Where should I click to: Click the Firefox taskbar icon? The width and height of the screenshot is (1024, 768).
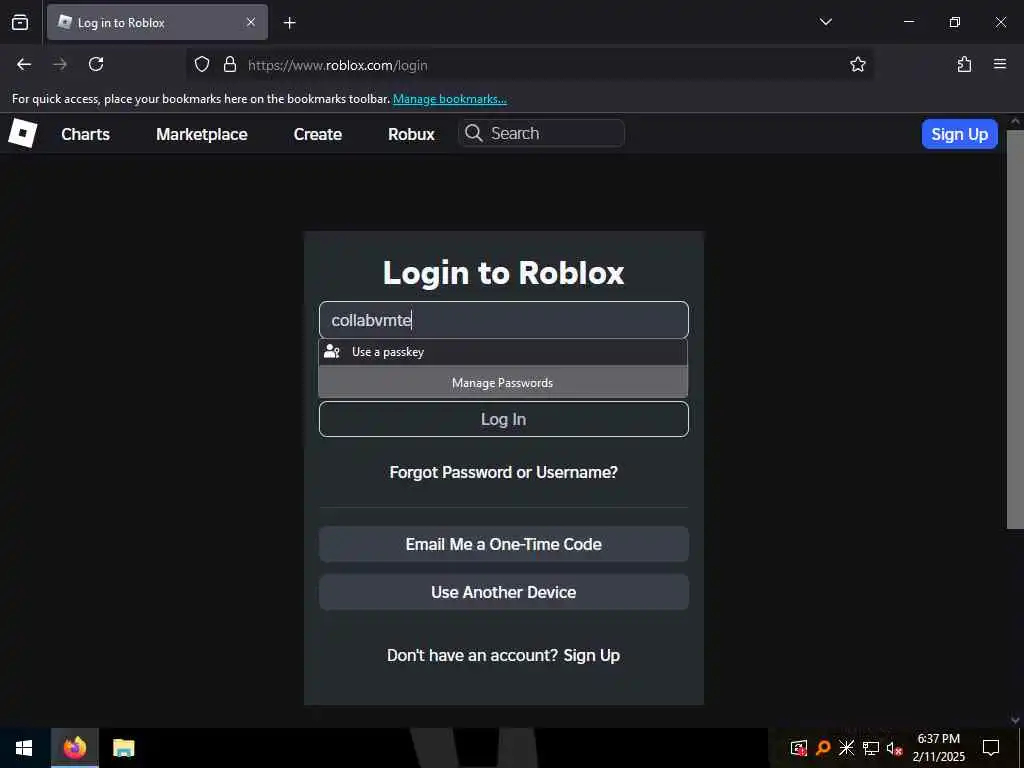point(74,748)
